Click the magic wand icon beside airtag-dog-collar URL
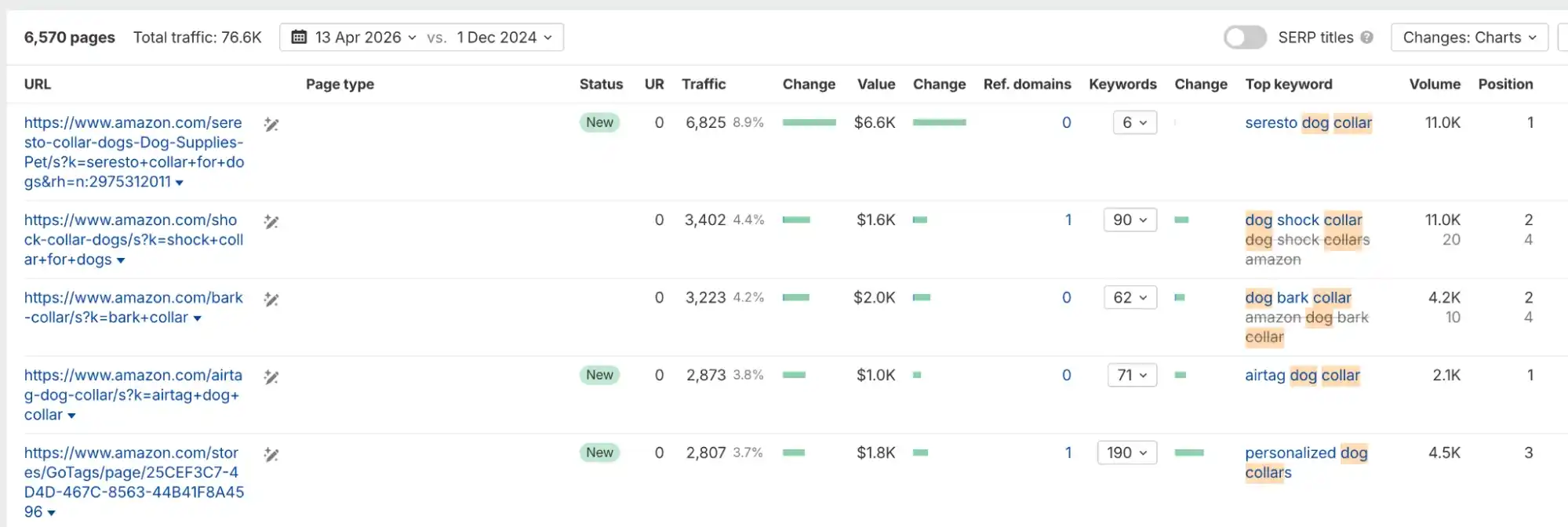 (x=271, y=376)
